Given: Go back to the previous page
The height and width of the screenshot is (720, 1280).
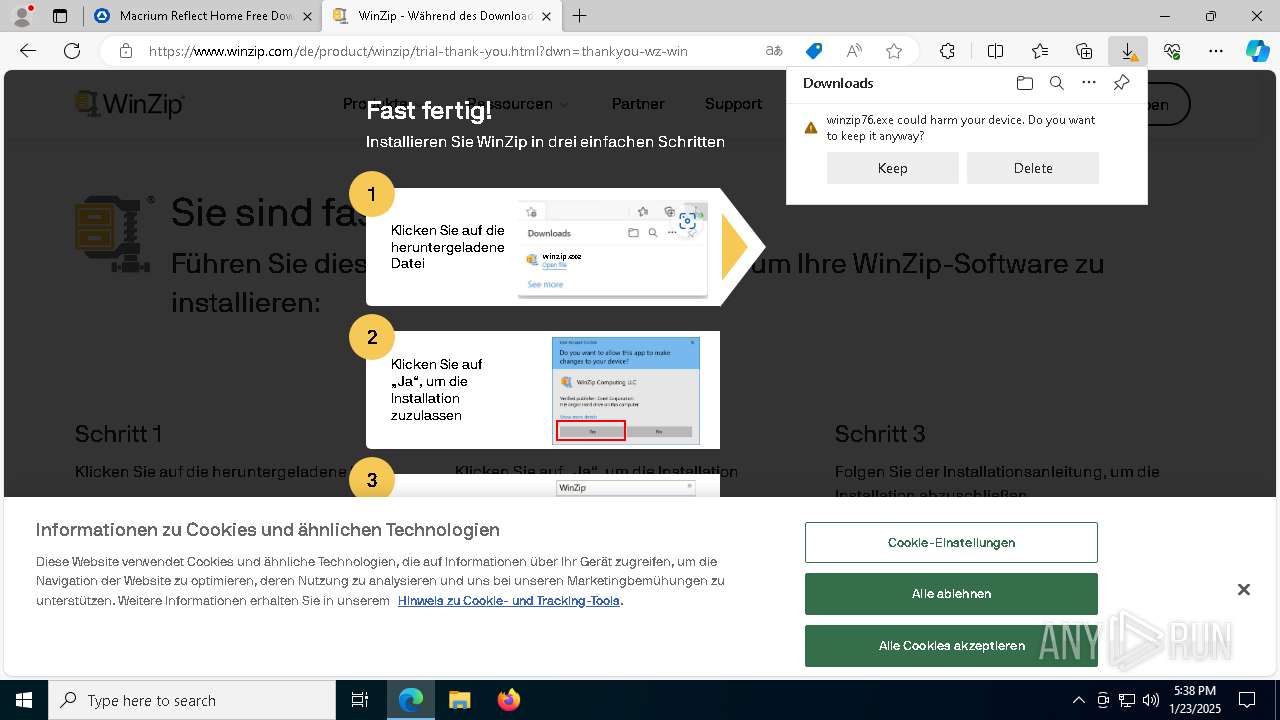Looking at the screenshot, I should point(28,51).
